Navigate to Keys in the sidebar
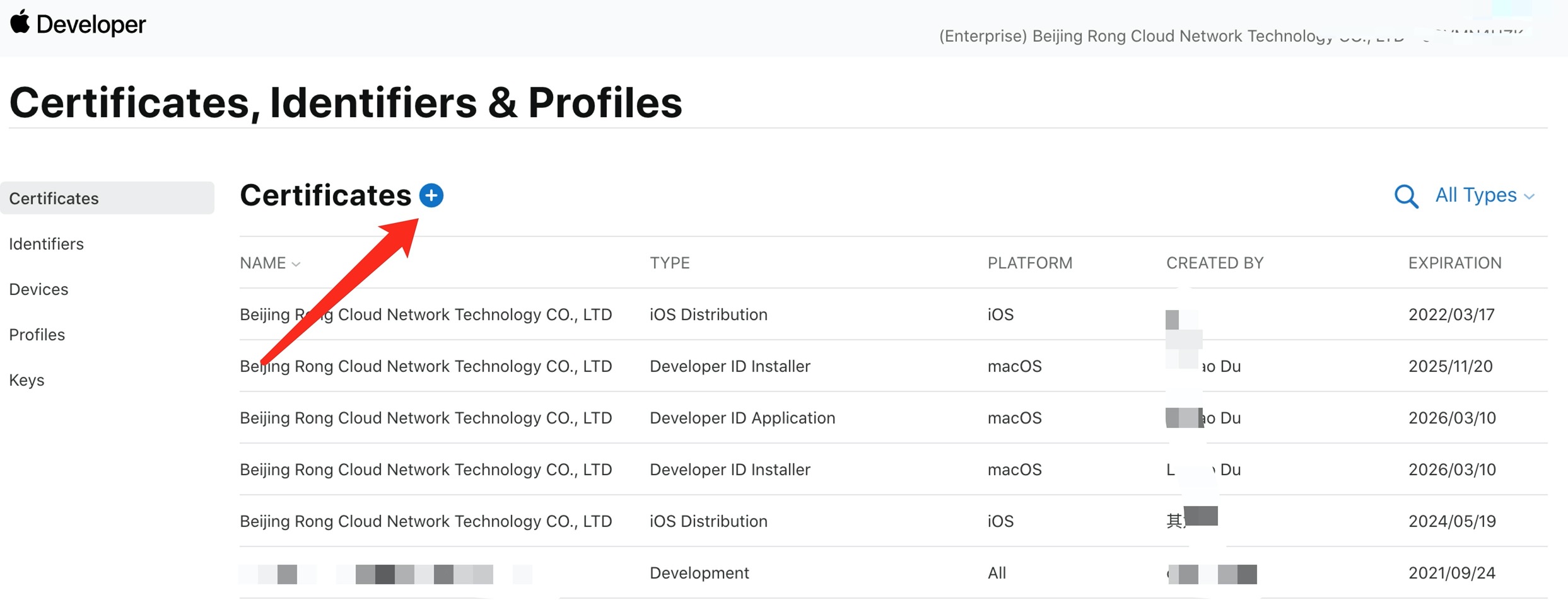The width and height of the screenshot is (1568, 600). click(x=26, y=380)
